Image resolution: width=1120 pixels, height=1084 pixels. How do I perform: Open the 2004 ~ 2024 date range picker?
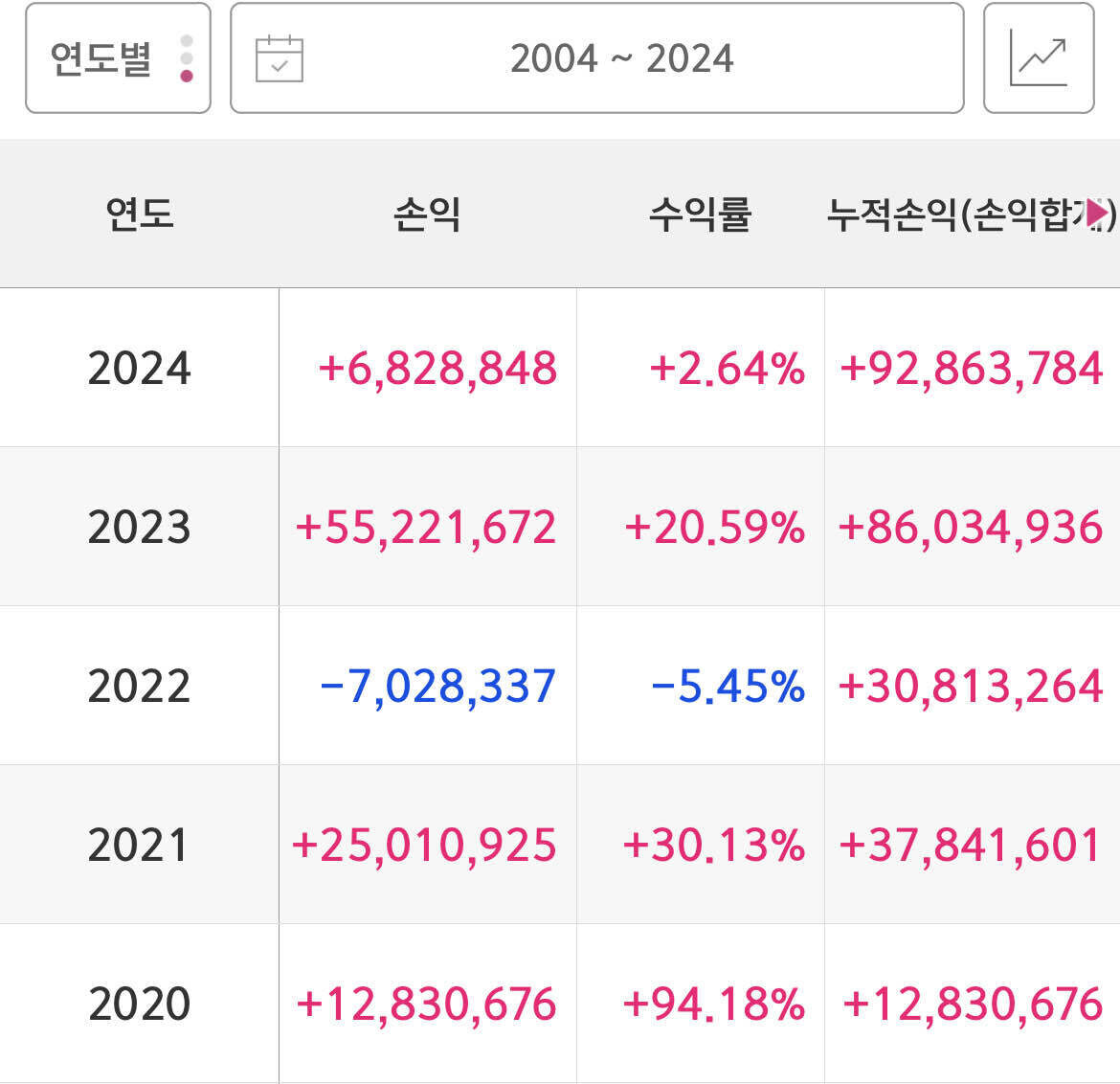point(597,57)
